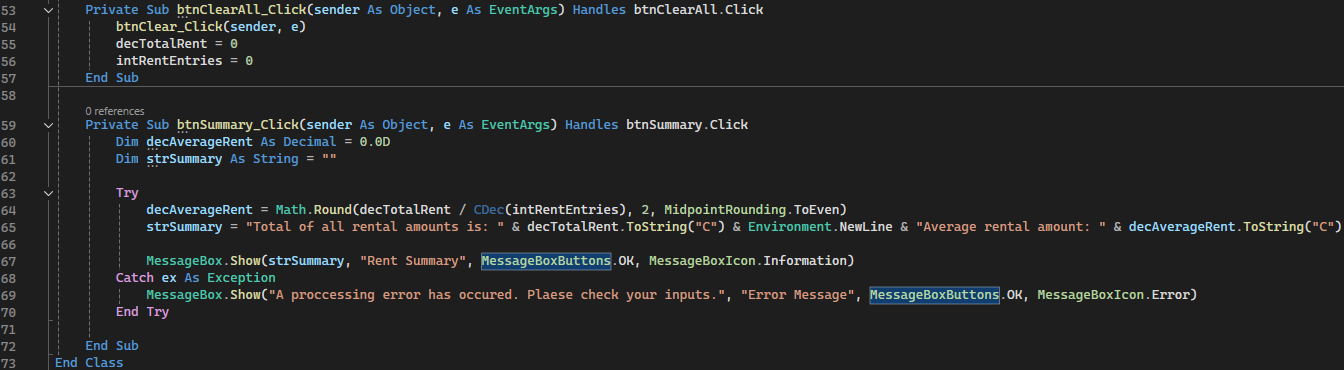The height and width of the screenshot is (370, 1344).
Task: Click the "Rent Summary" string literal
Action: [x=414, y=261]
